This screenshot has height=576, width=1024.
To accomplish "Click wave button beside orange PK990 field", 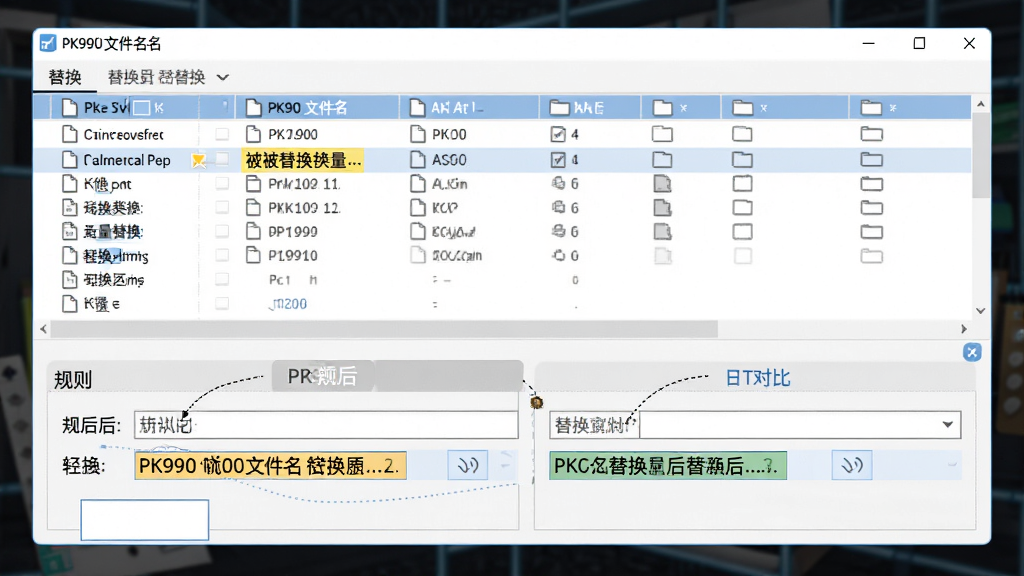I will 468,466.
